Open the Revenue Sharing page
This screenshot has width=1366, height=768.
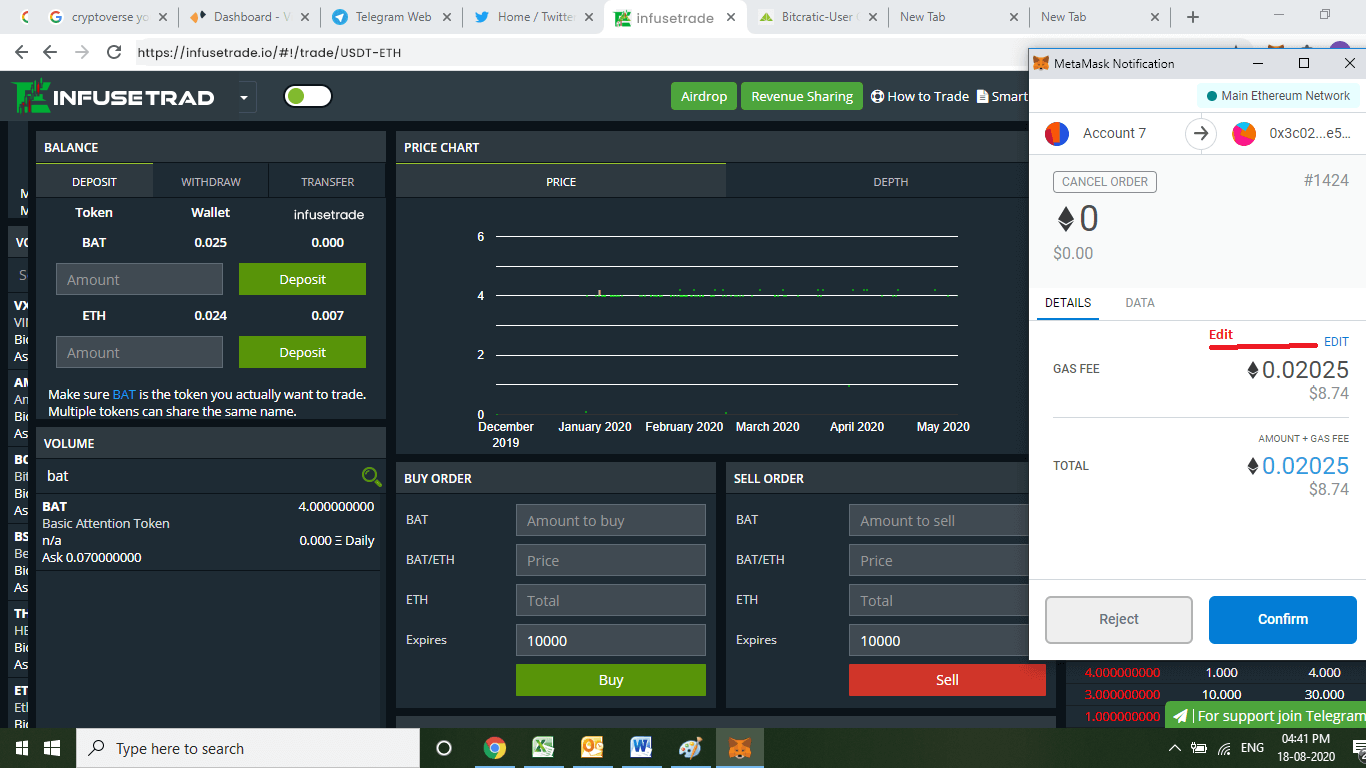(802, 96)
